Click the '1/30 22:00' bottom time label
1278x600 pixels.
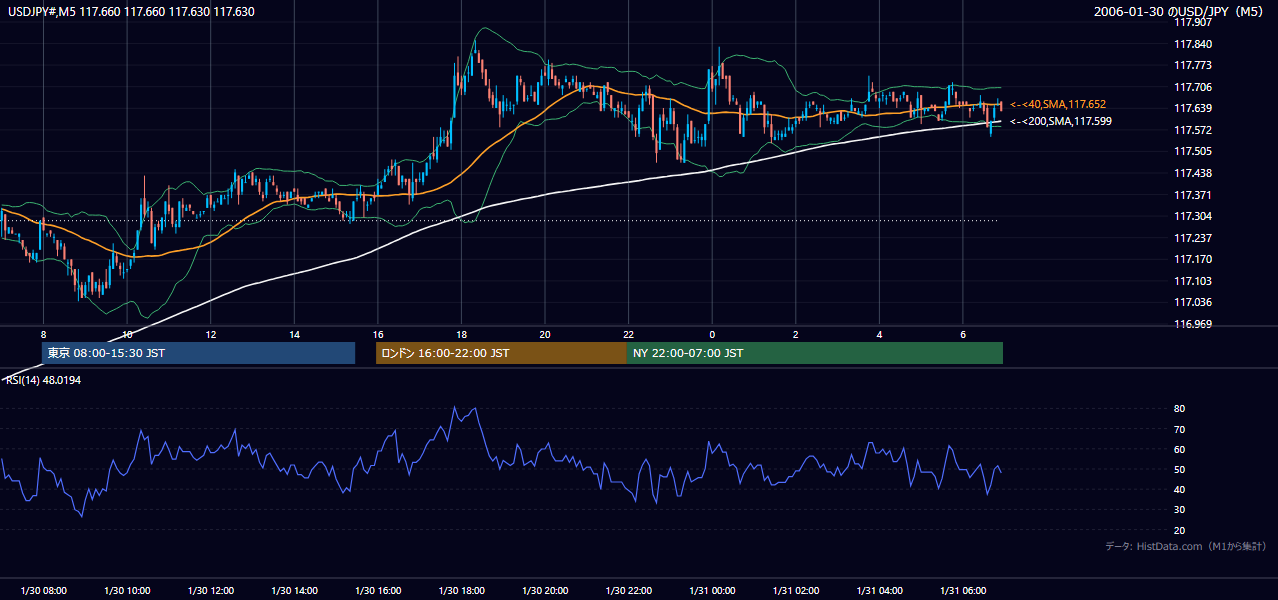628,591
